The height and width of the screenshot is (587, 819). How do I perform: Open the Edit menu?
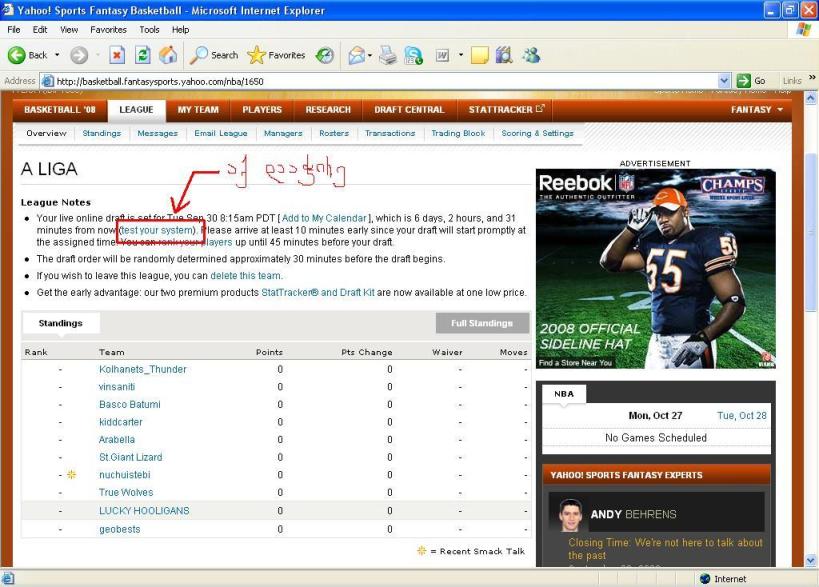[x=40, y=30]
